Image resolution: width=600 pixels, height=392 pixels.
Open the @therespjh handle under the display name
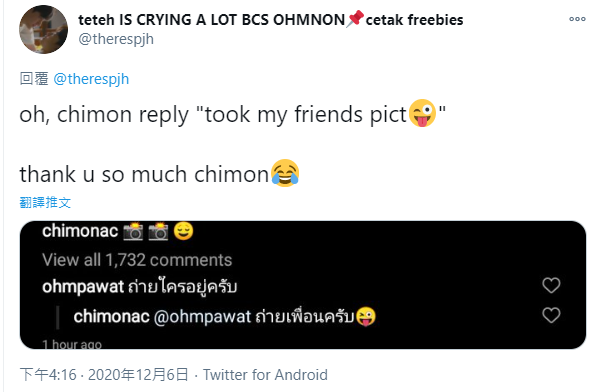[x=116, y=39]
